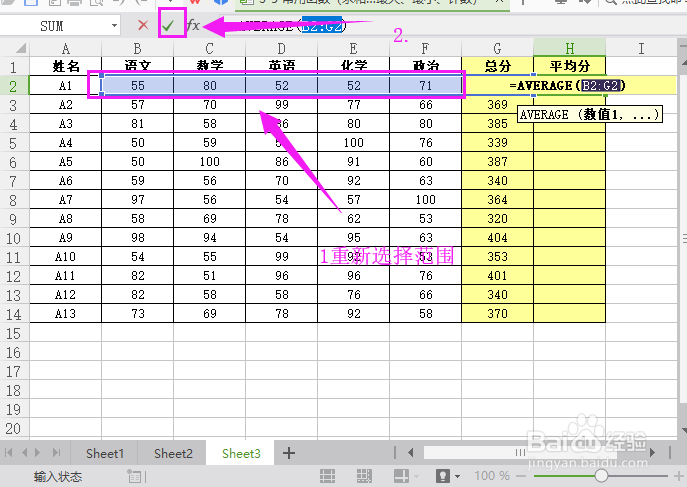Switch to normal view in the status bar

click(x=327, y=476)
